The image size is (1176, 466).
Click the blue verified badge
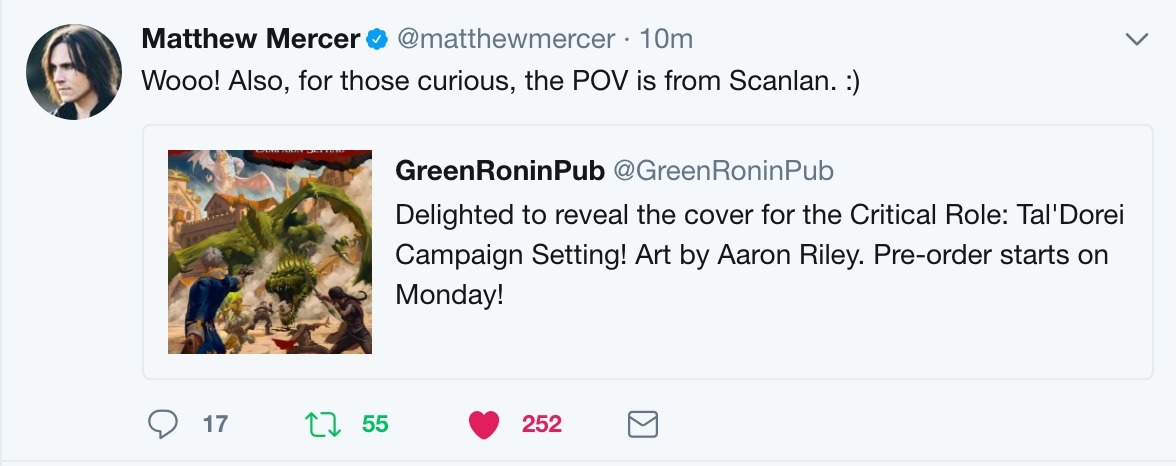376,40
